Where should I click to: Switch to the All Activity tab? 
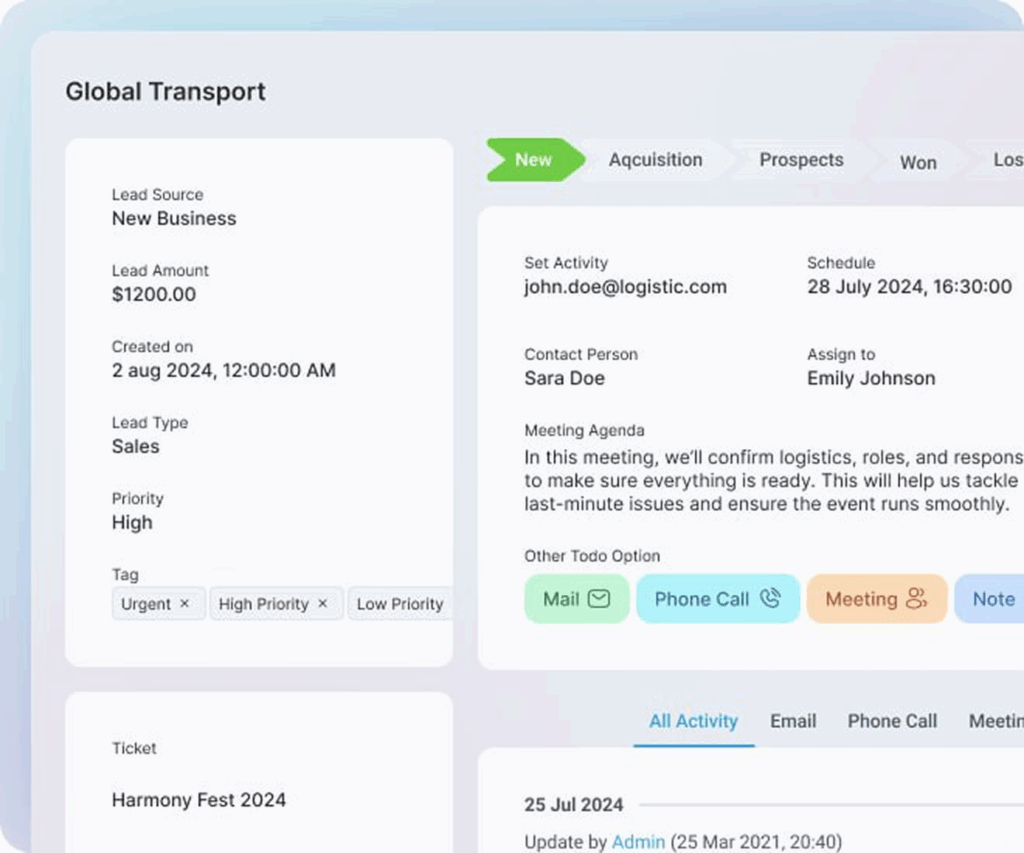(x=693, y=721)
